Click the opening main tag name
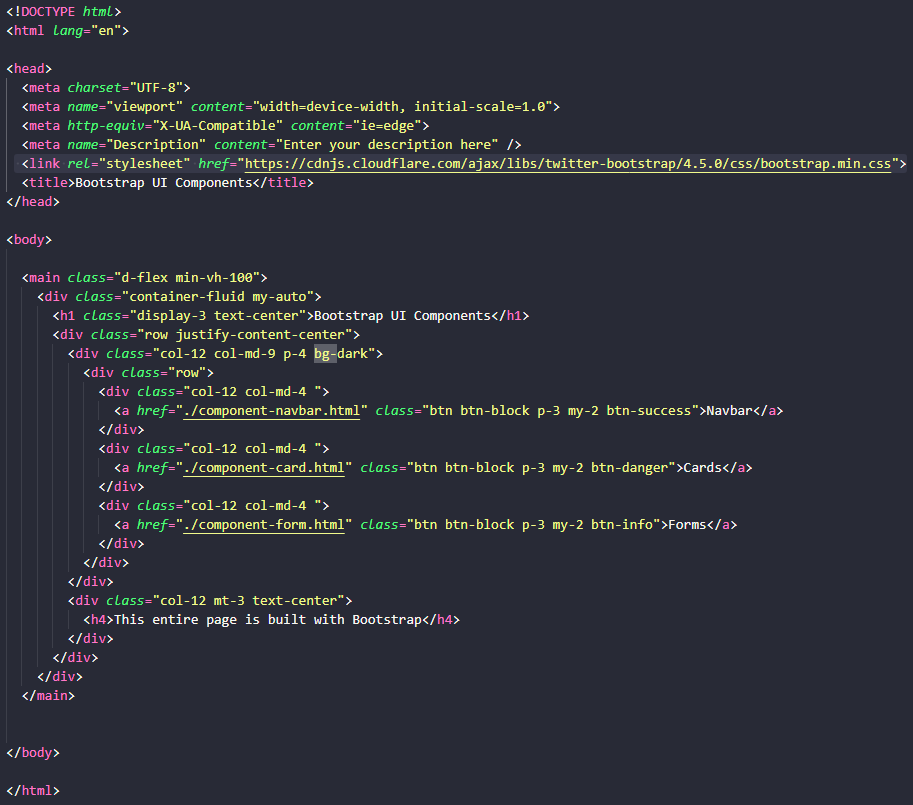 coord(44,278)
